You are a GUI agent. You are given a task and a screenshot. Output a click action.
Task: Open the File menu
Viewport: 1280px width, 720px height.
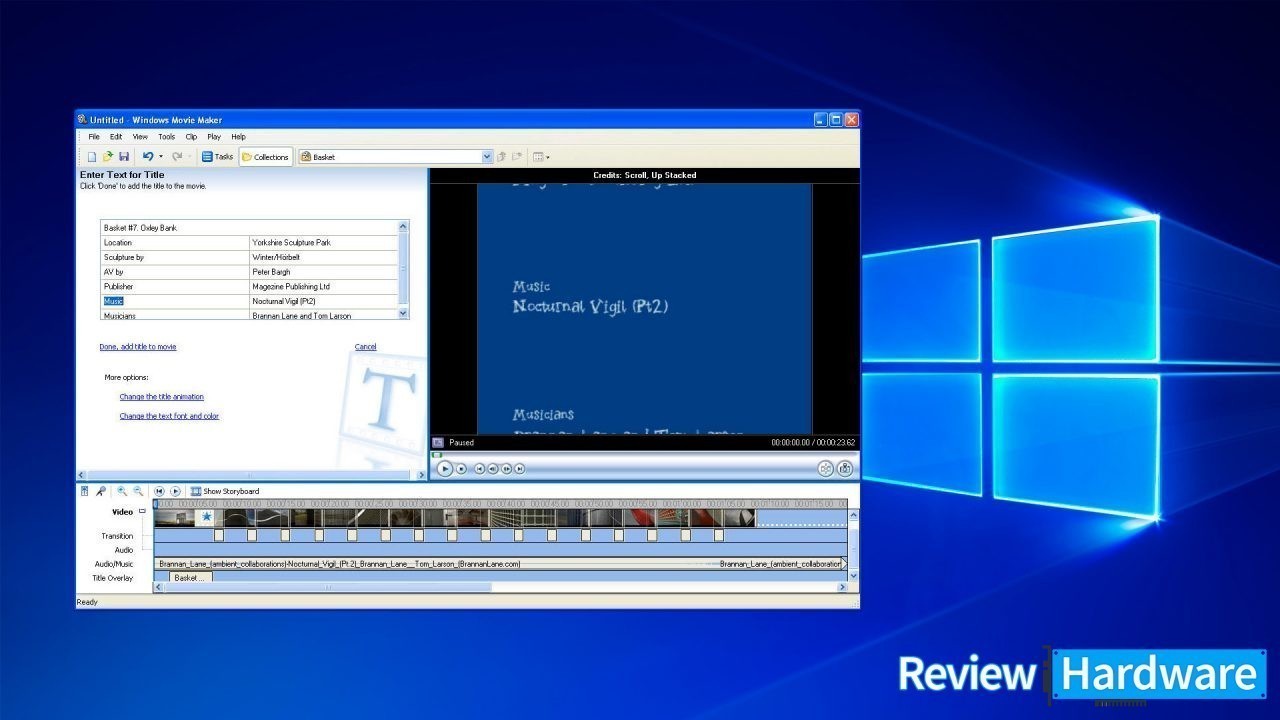(94, 137)
